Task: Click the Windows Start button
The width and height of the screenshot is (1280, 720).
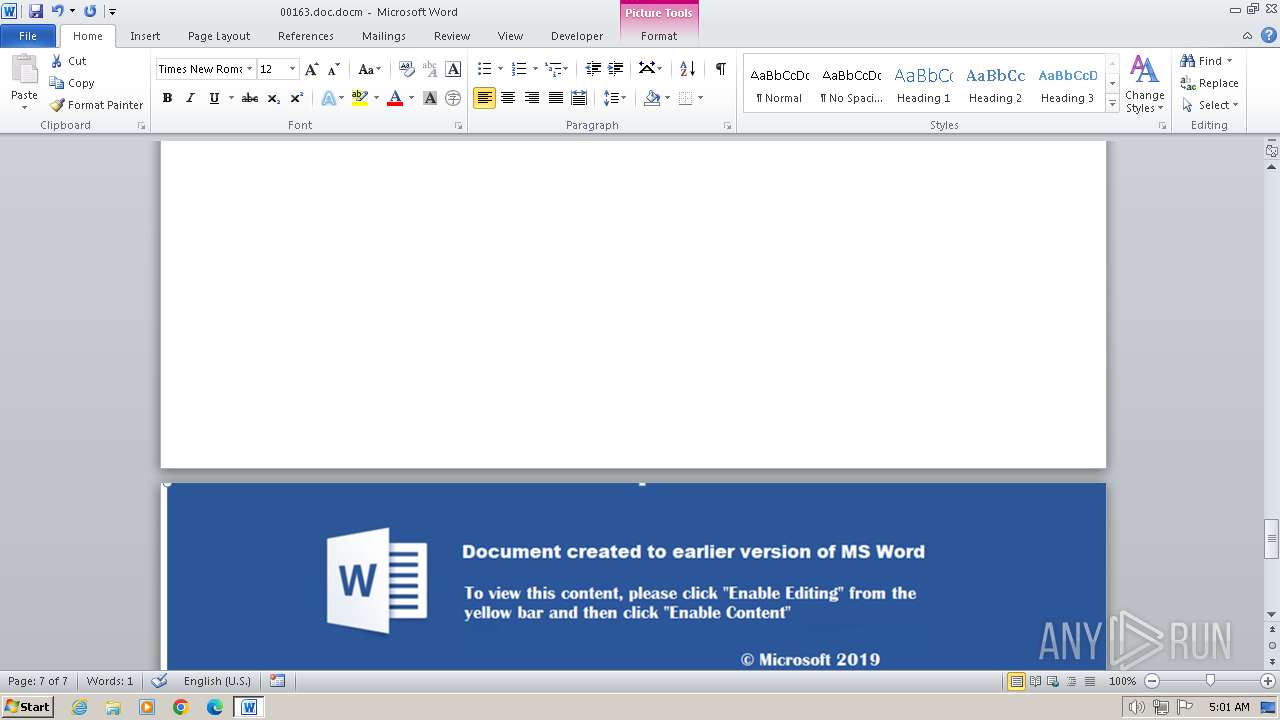Action: click(27, 707)
